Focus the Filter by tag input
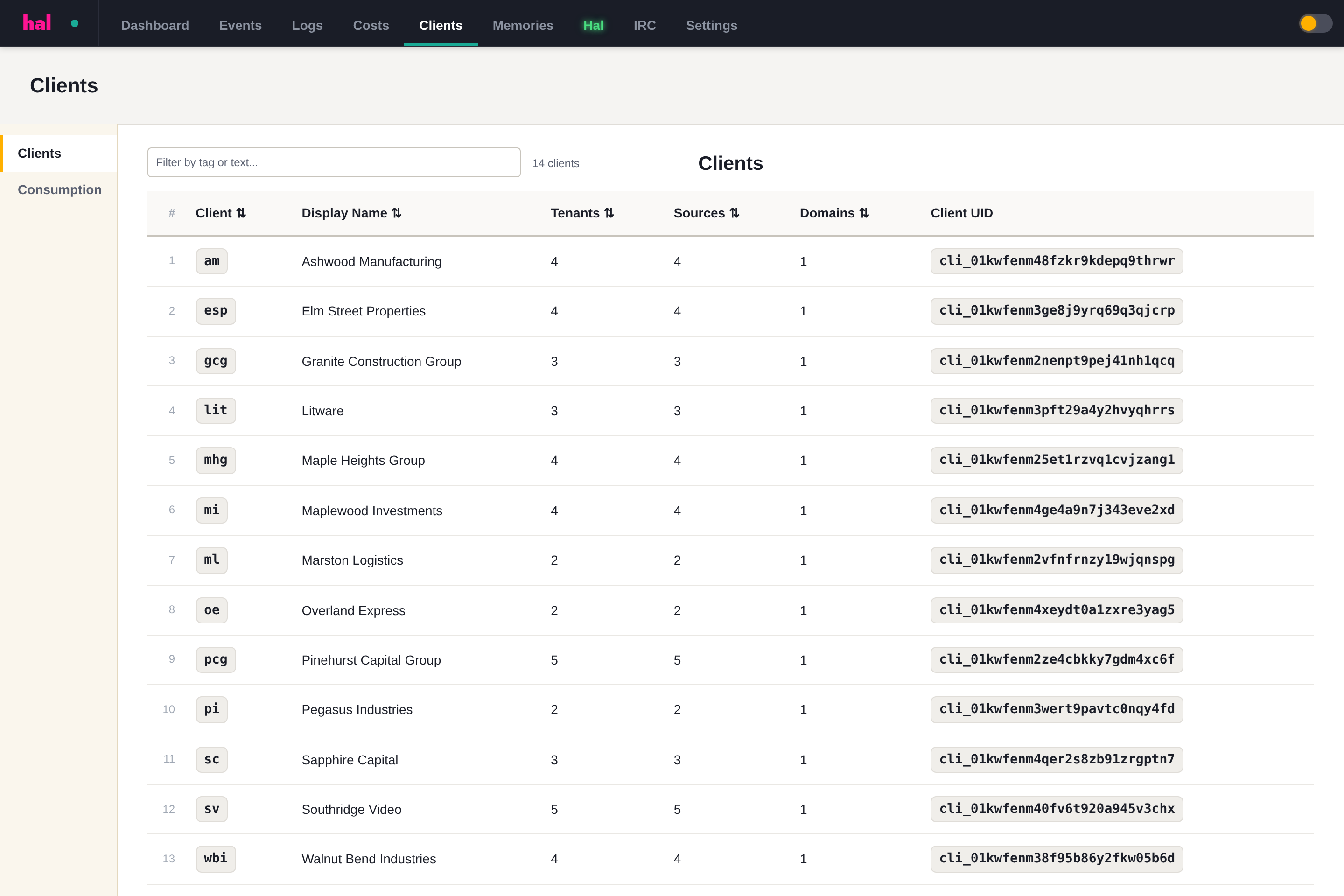 334,162
